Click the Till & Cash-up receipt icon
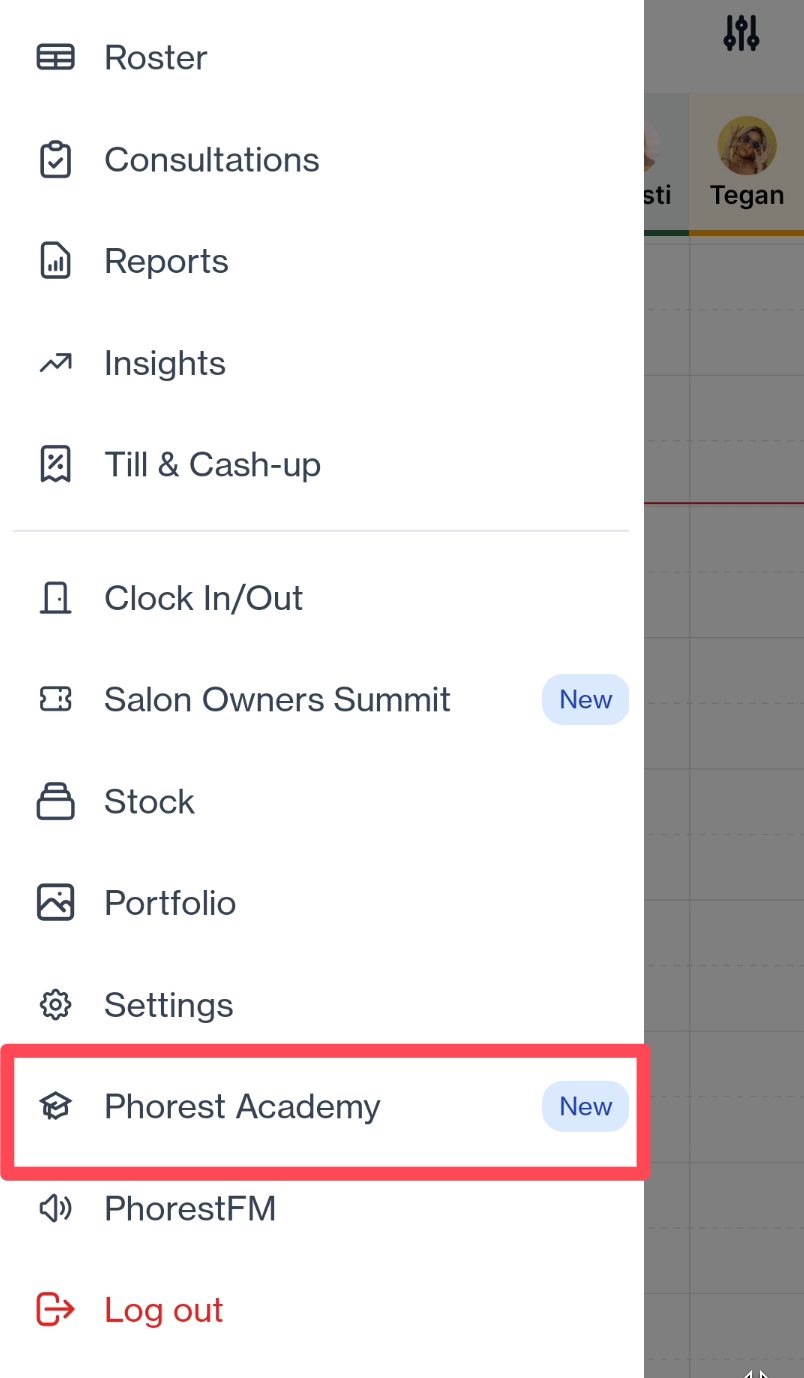The image size is (804, 1378). click(55, 465)
